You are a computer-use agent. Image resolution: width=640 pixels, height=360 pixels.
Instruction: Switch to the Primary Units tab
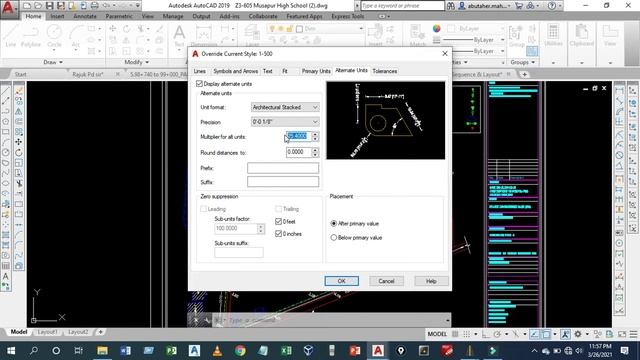tap(316, 71)
